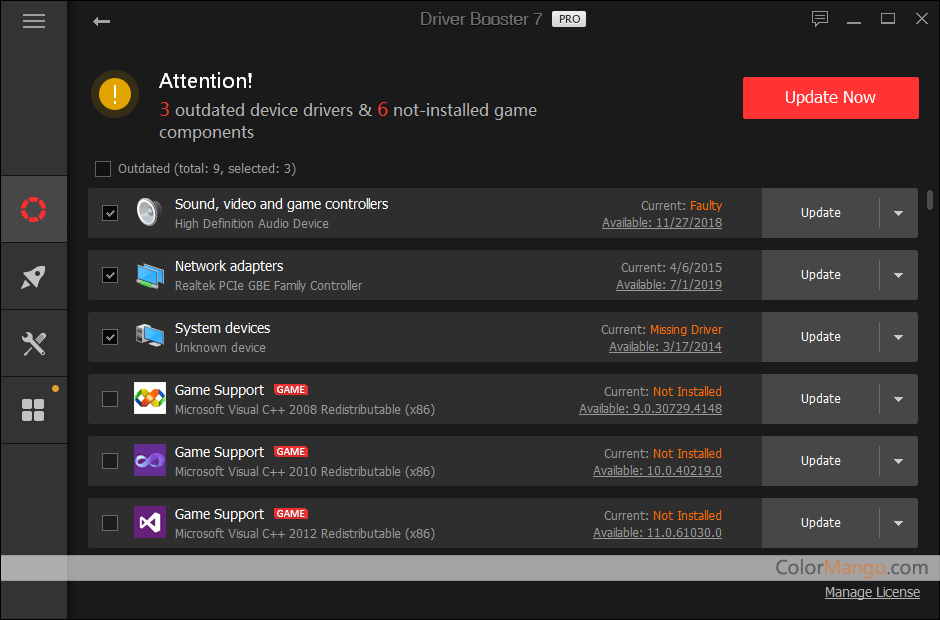Uncheck Network adapters driver
Screen dimensions: 940x620
click(110, 275)
